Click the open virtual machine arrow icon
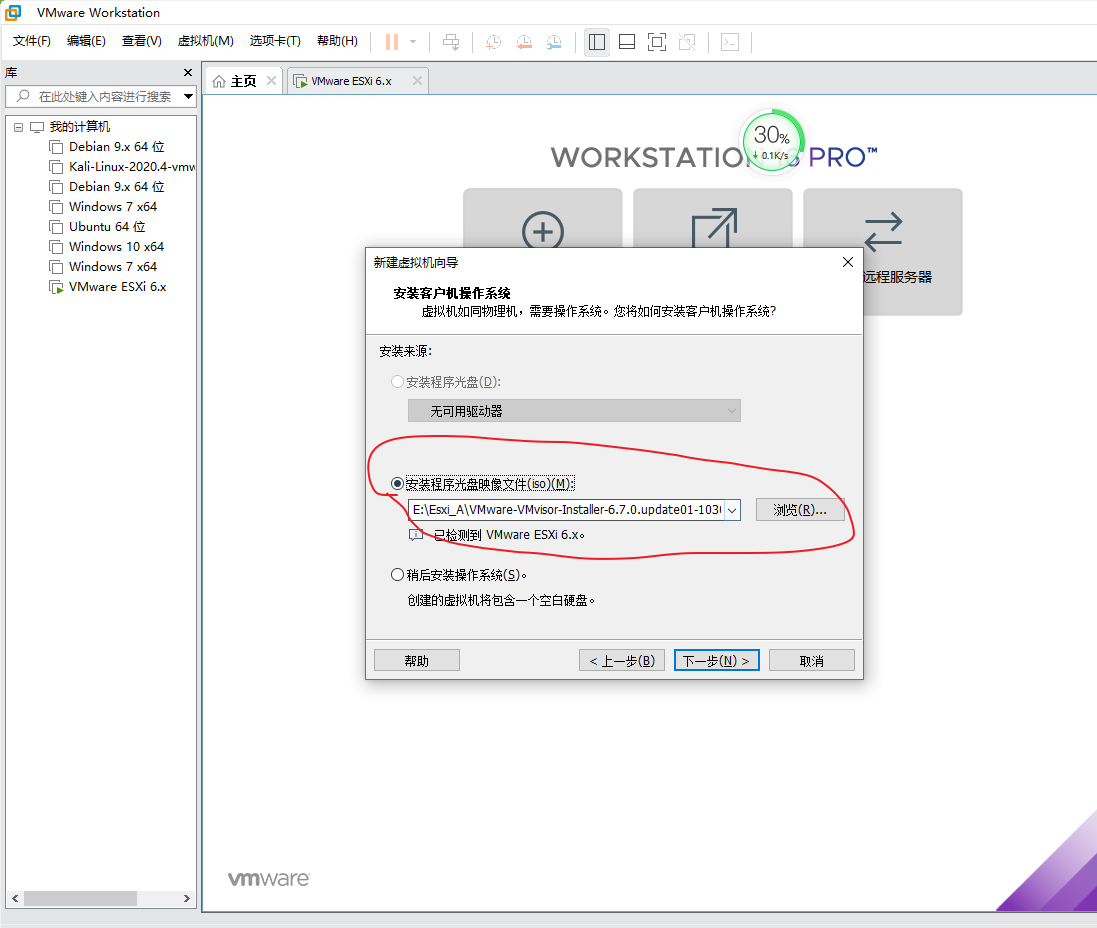 tap(714, 227)
